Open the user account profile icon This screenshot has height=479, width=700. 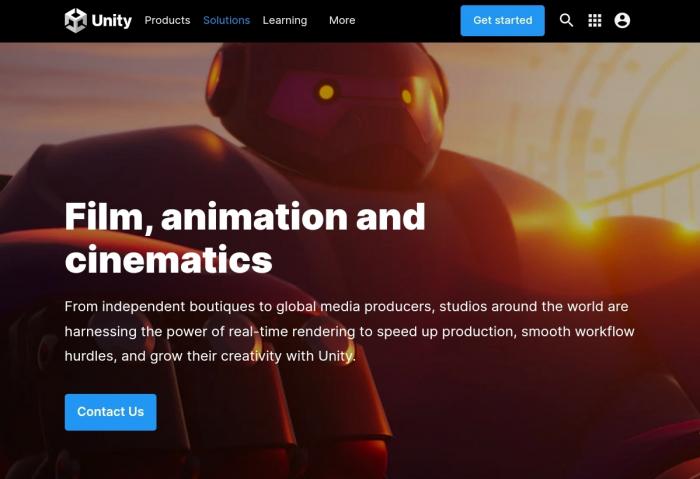pos(622,20)
